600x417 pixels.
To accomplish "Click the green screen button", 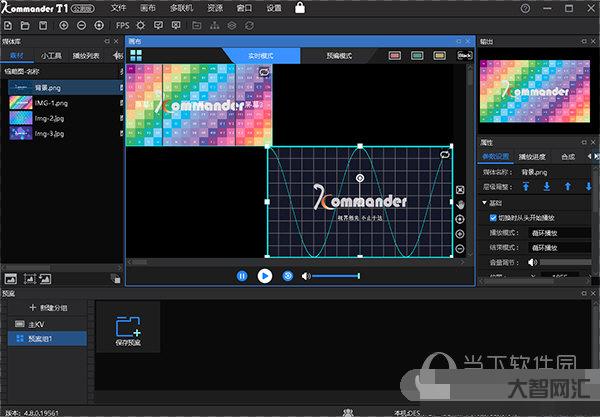I will (417, 56).
